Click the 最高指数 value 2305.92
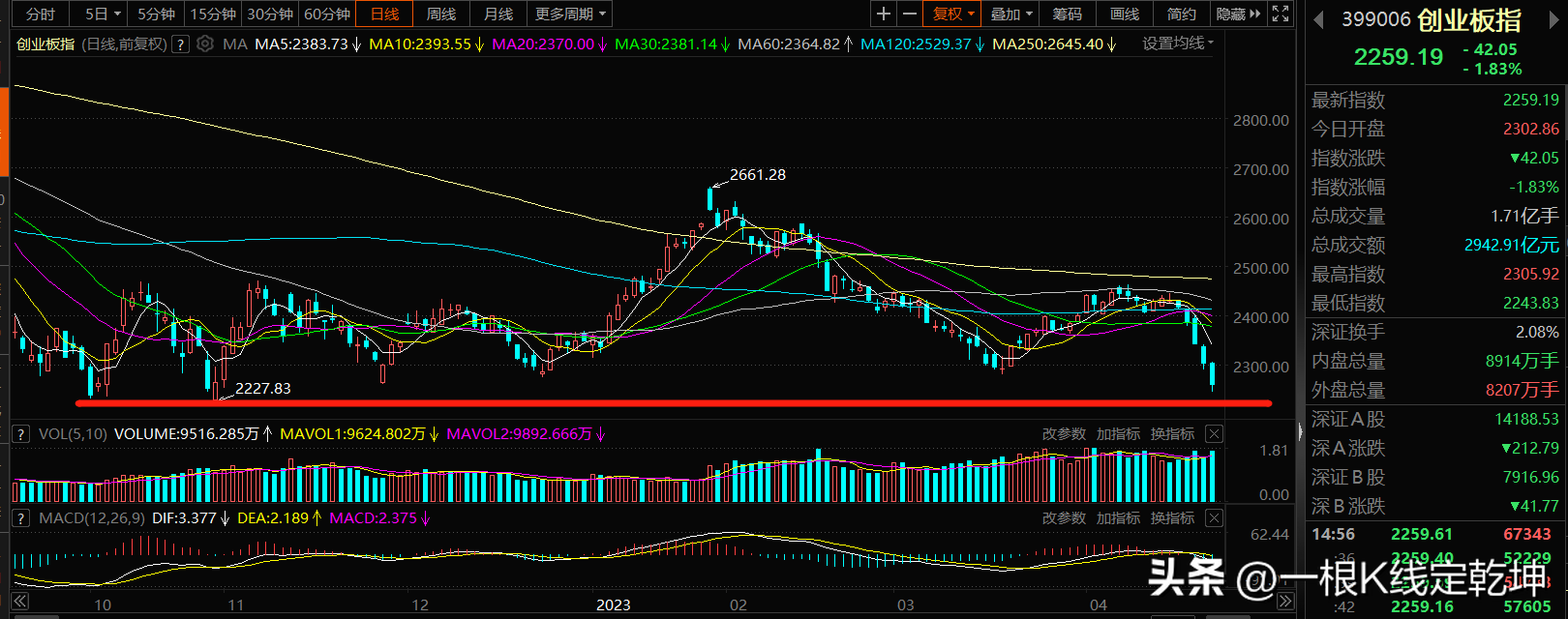 pos(1530,274)
